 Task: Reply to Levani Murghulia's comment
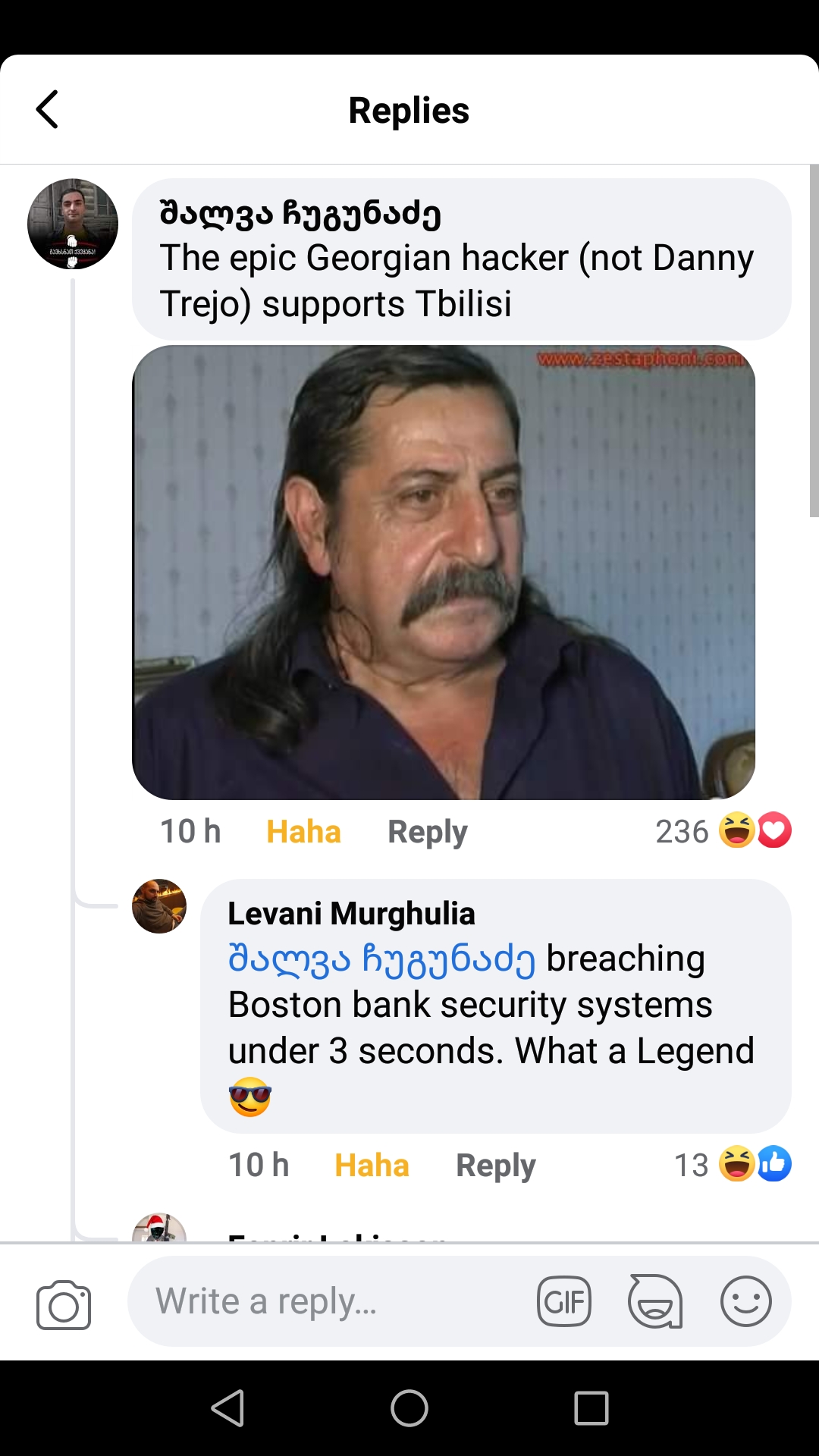pyautogui.click(x=495, y=1166)
